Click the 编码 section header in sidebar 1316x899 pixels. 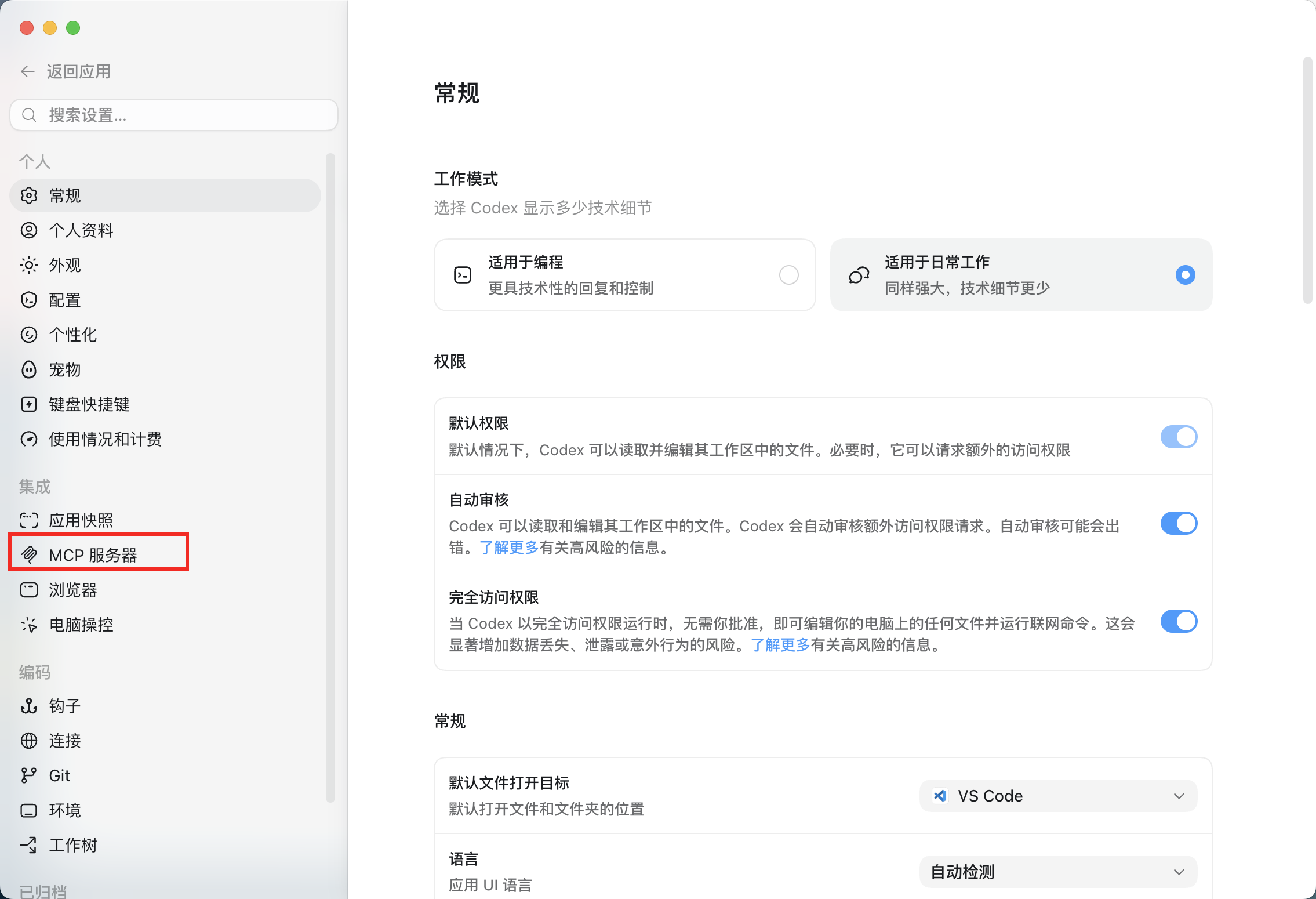tap(35, 672)
